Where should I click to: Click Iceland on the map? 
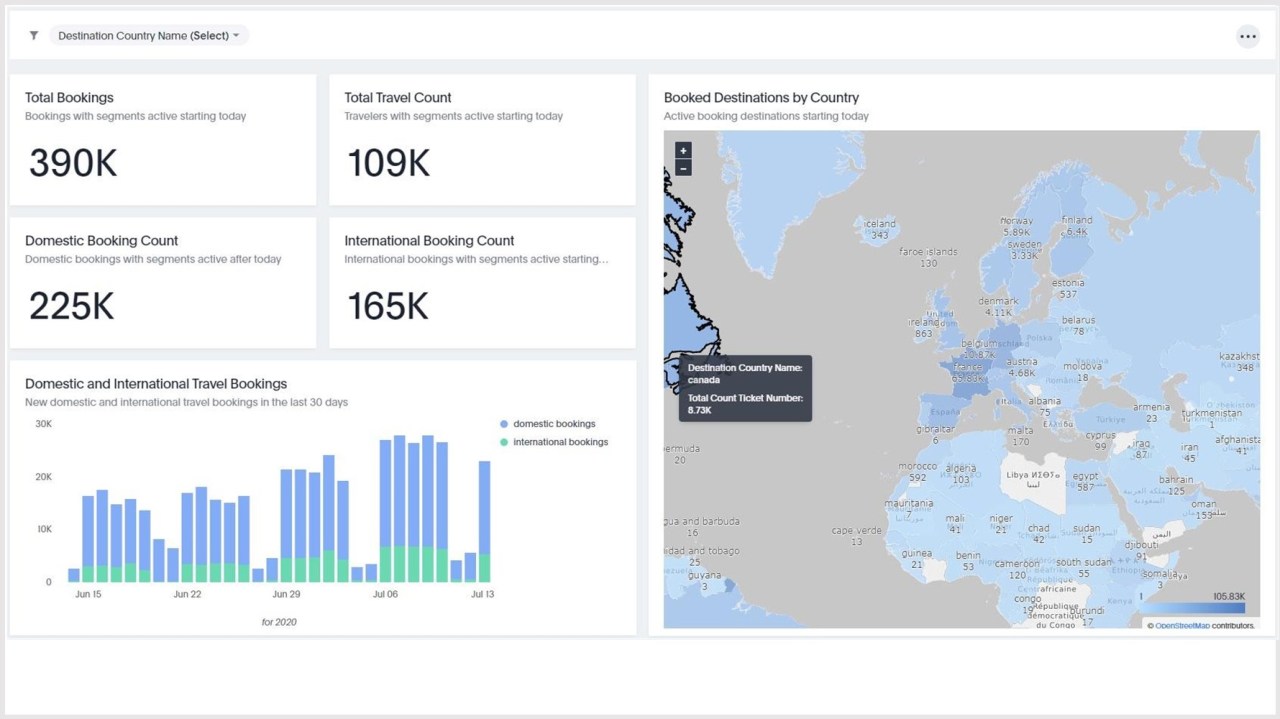tap(879, 229)
